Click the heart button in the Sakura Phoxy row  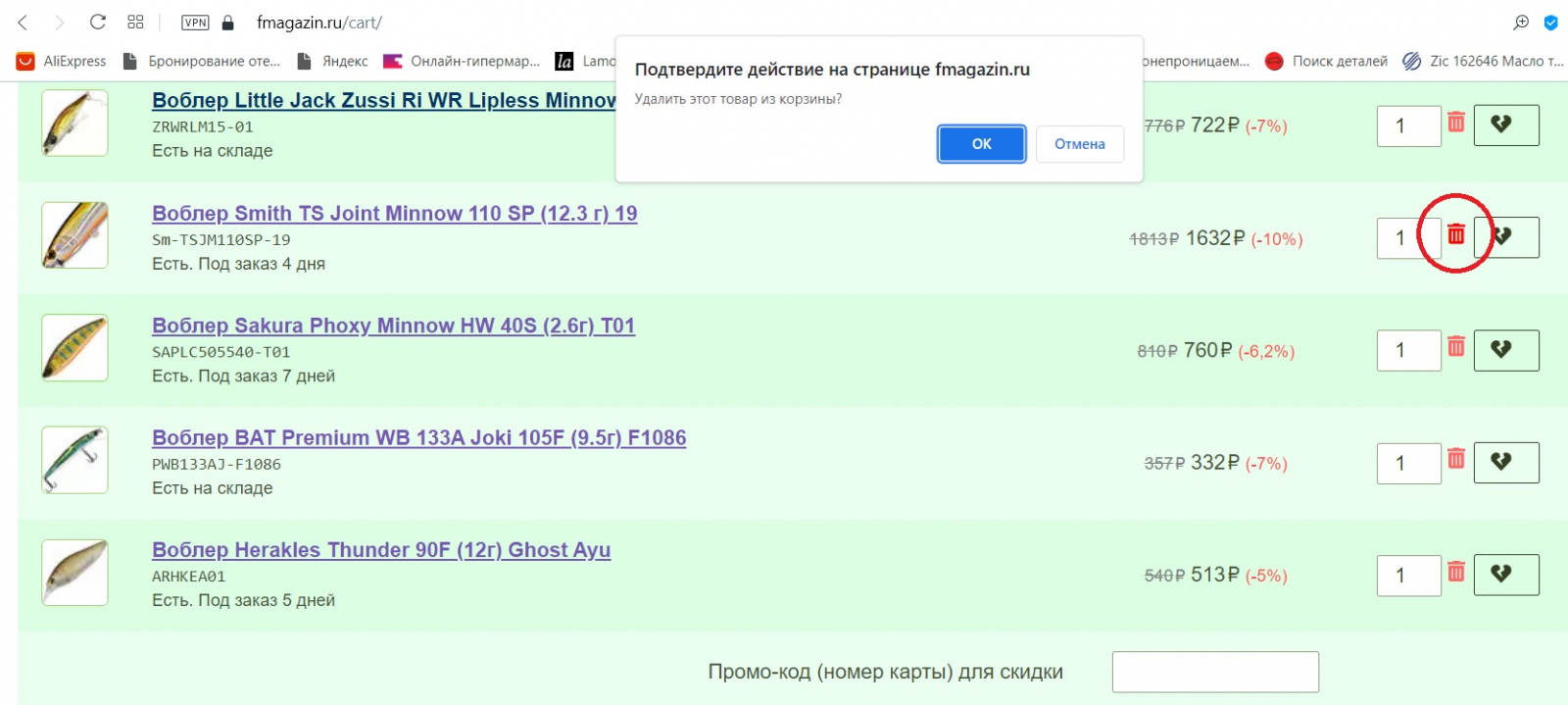point(1506,350)
